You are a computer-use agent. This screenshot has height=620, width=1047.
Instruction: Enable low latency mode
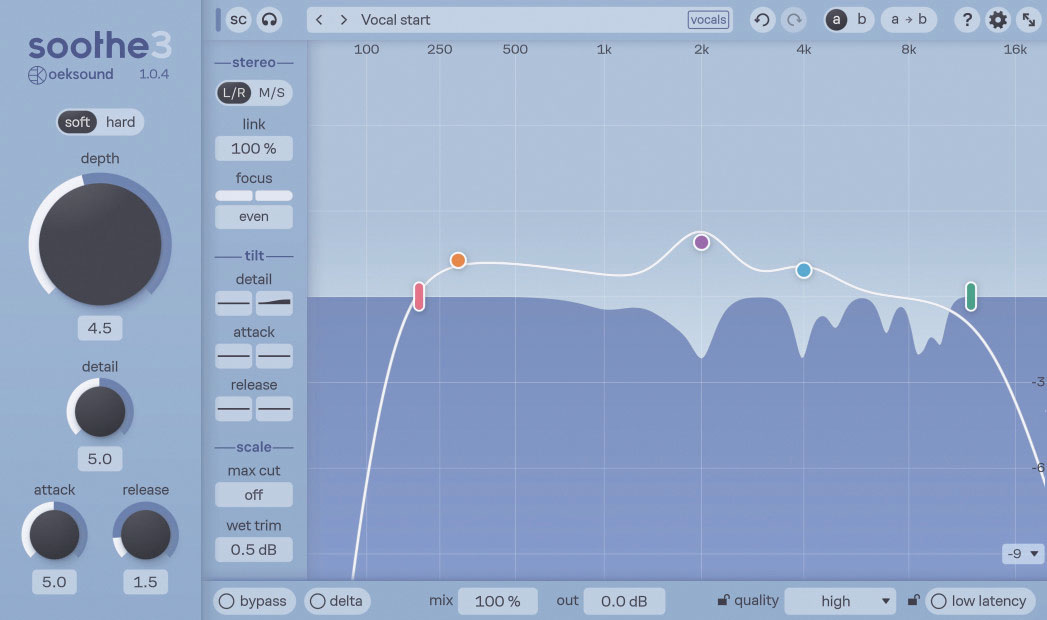980,601
